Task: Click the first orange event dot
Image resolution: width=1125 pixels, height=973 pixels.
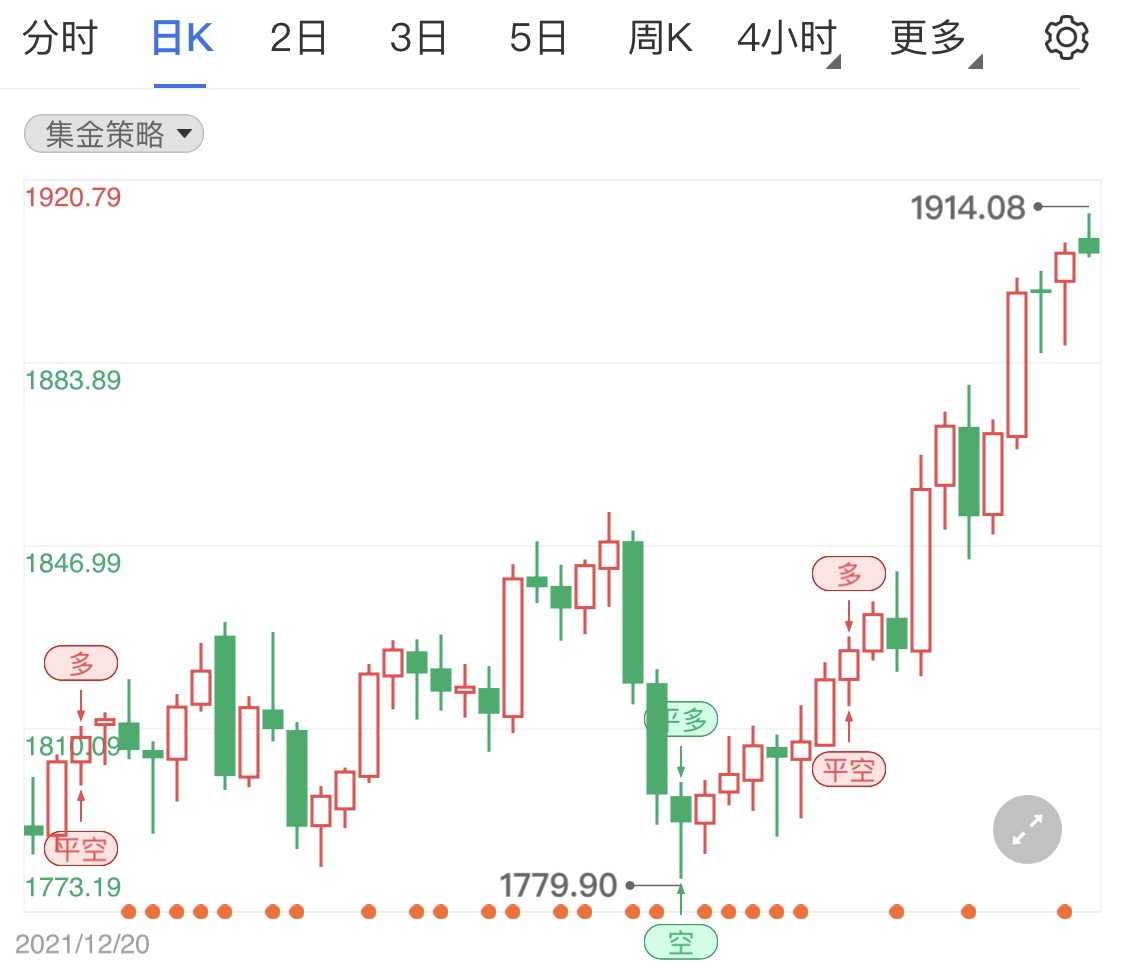Action: tap(129, 911)
